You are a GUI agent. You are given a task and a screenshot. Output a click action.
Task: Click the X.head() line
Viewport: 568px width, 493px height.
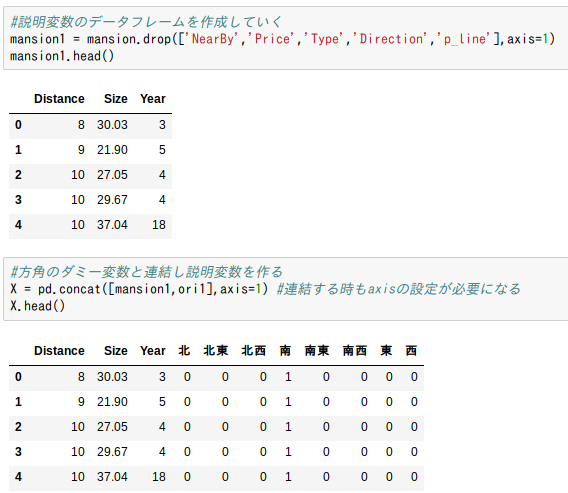coord(38,306)
